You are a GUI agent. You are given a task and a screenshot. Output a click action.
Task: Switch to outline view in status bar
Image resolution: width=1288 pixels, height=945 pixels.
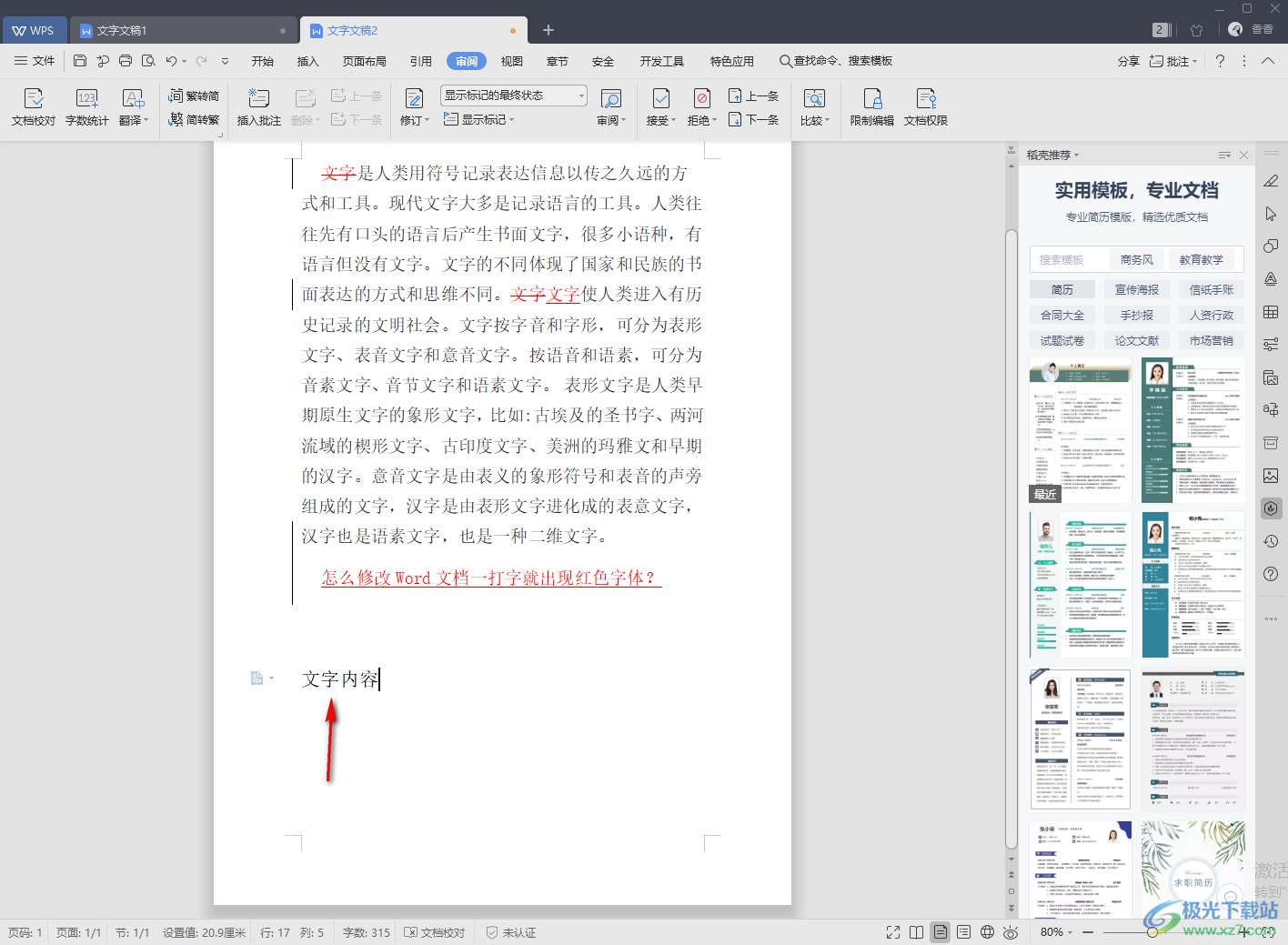point(964,932)
